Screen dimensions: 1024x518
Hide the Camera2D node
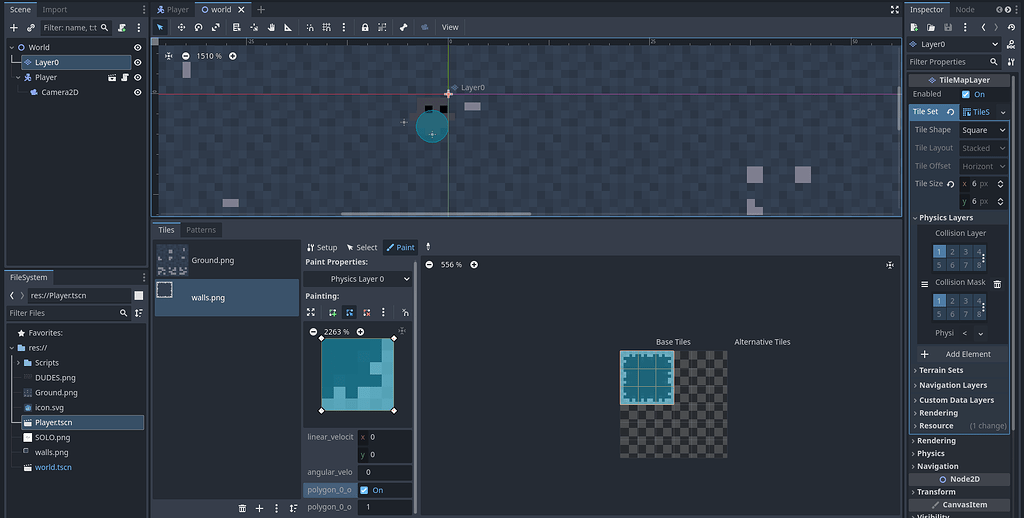pyautogui.click(x=138, y=93)
